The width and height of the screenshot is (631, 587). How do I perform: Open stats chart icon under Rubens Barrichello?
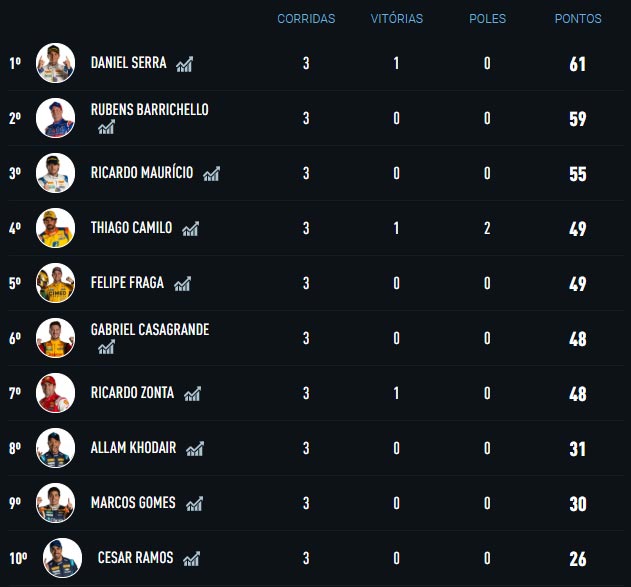click(107, 127)
